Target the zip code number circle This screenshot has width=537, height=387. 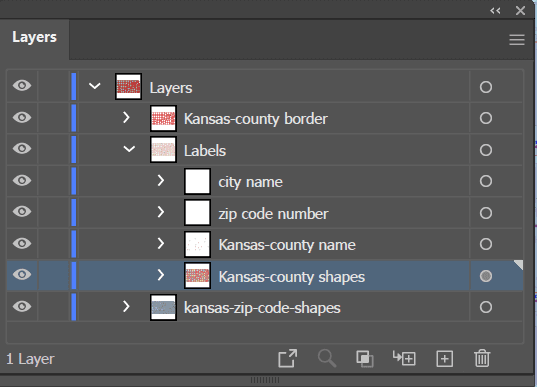pos(486,213)
